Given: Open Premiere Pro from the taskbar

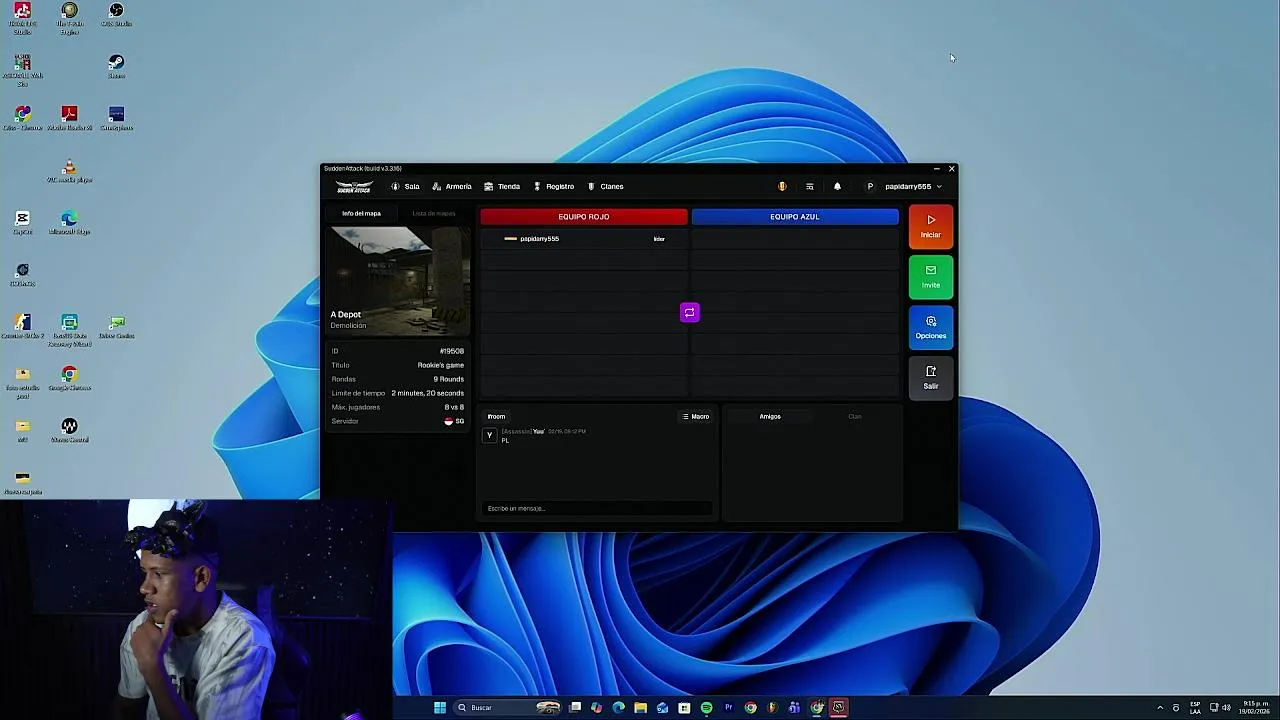Looking at the screenshot, I should coord(728,707).
